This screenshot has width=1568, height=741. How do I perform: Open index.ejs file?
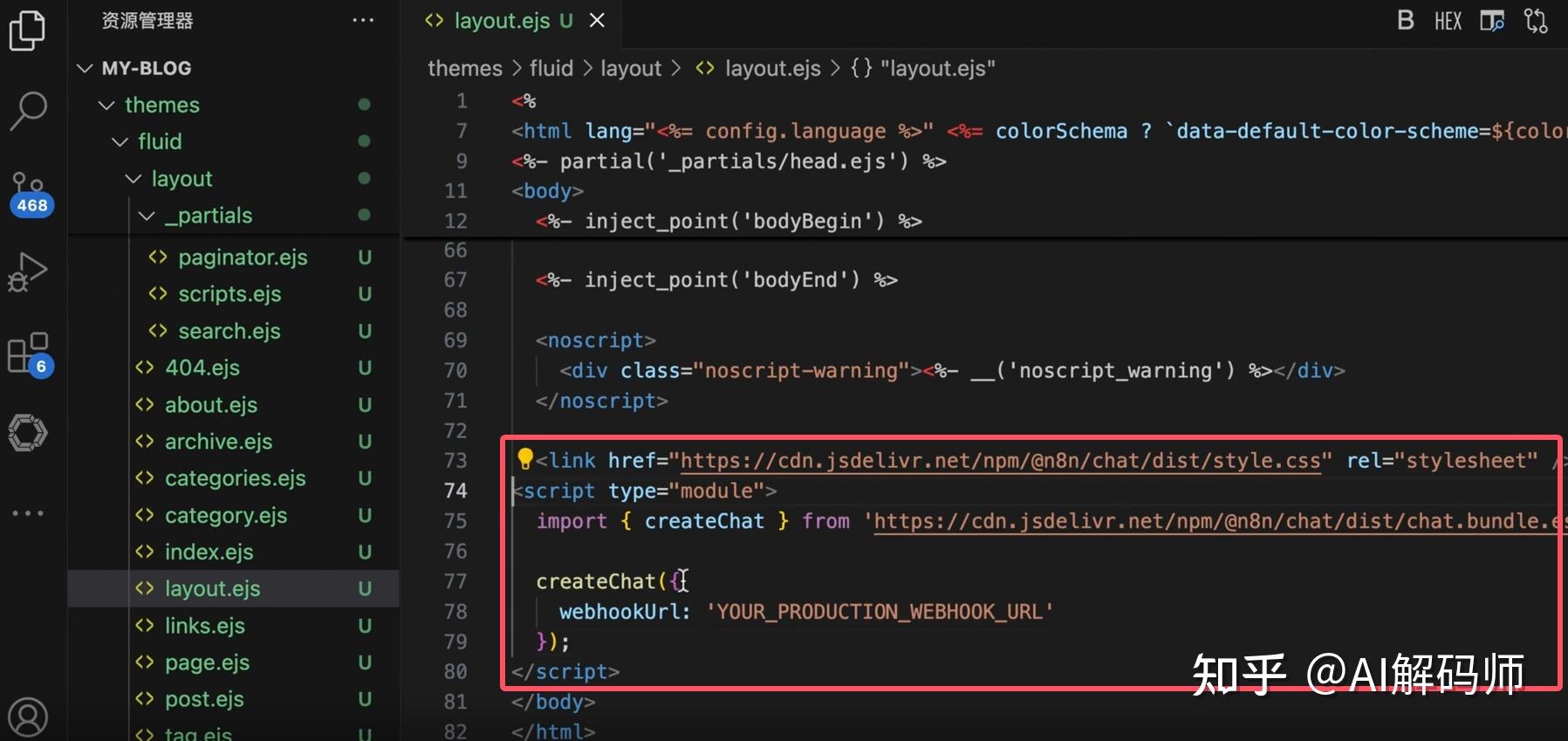click(234, 552)
